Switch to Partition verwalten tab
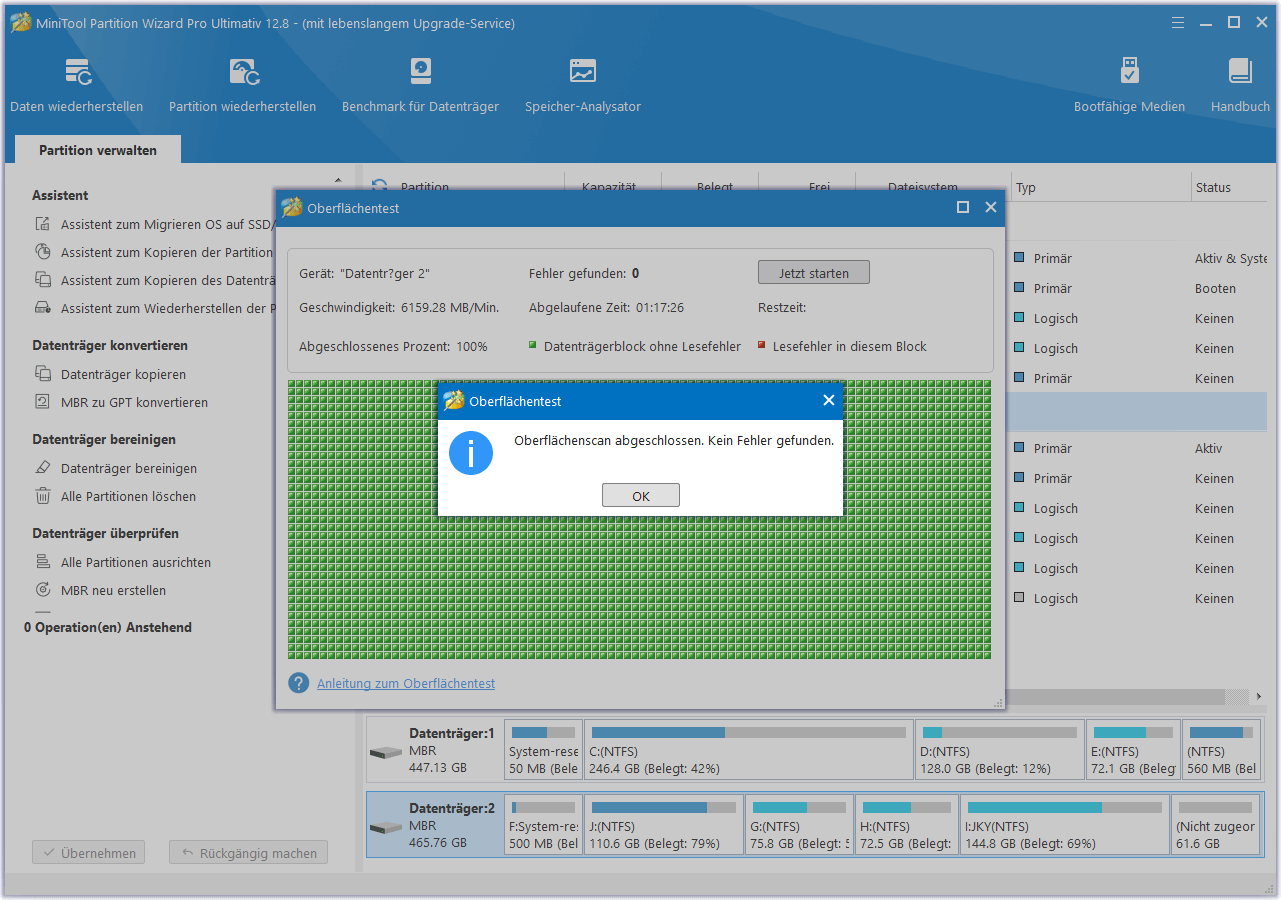1281x900 pixels. 98,150
